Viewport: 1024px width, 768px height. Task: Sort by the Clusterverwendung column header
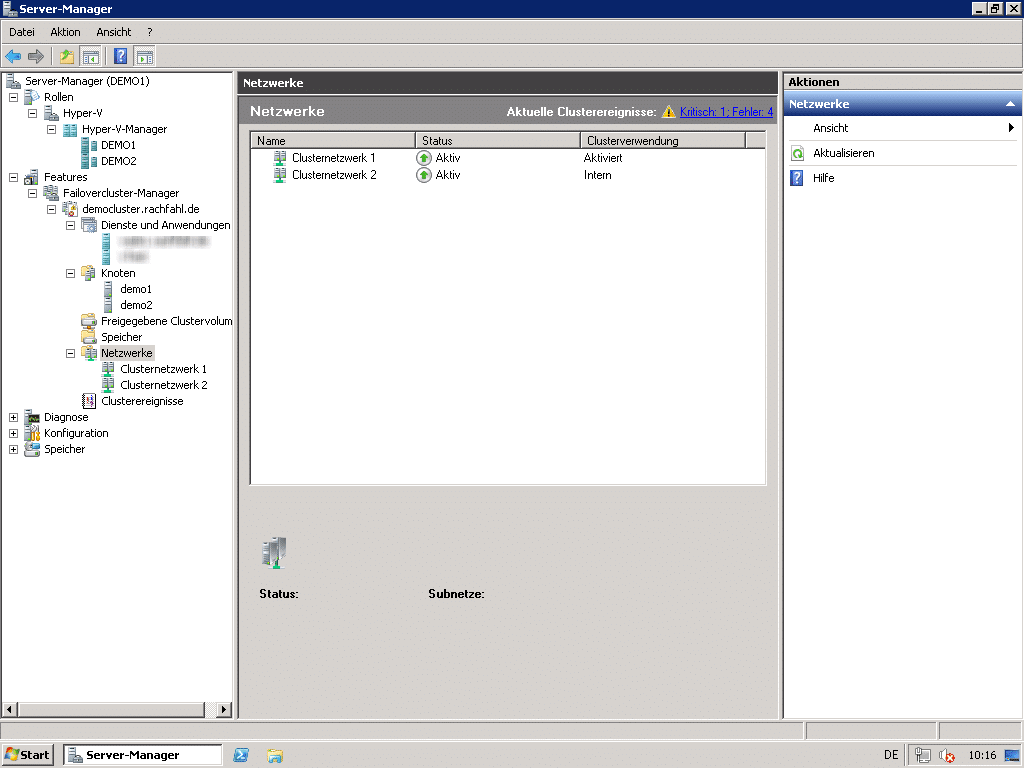(663, 140)
